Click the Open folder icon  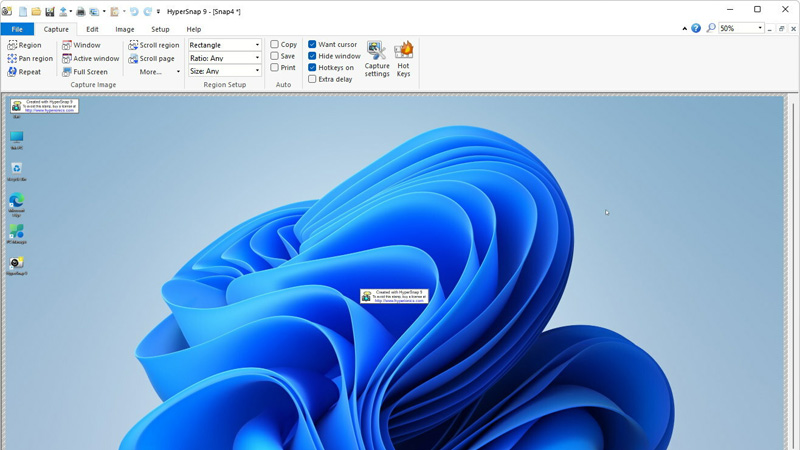coord(36,12)
